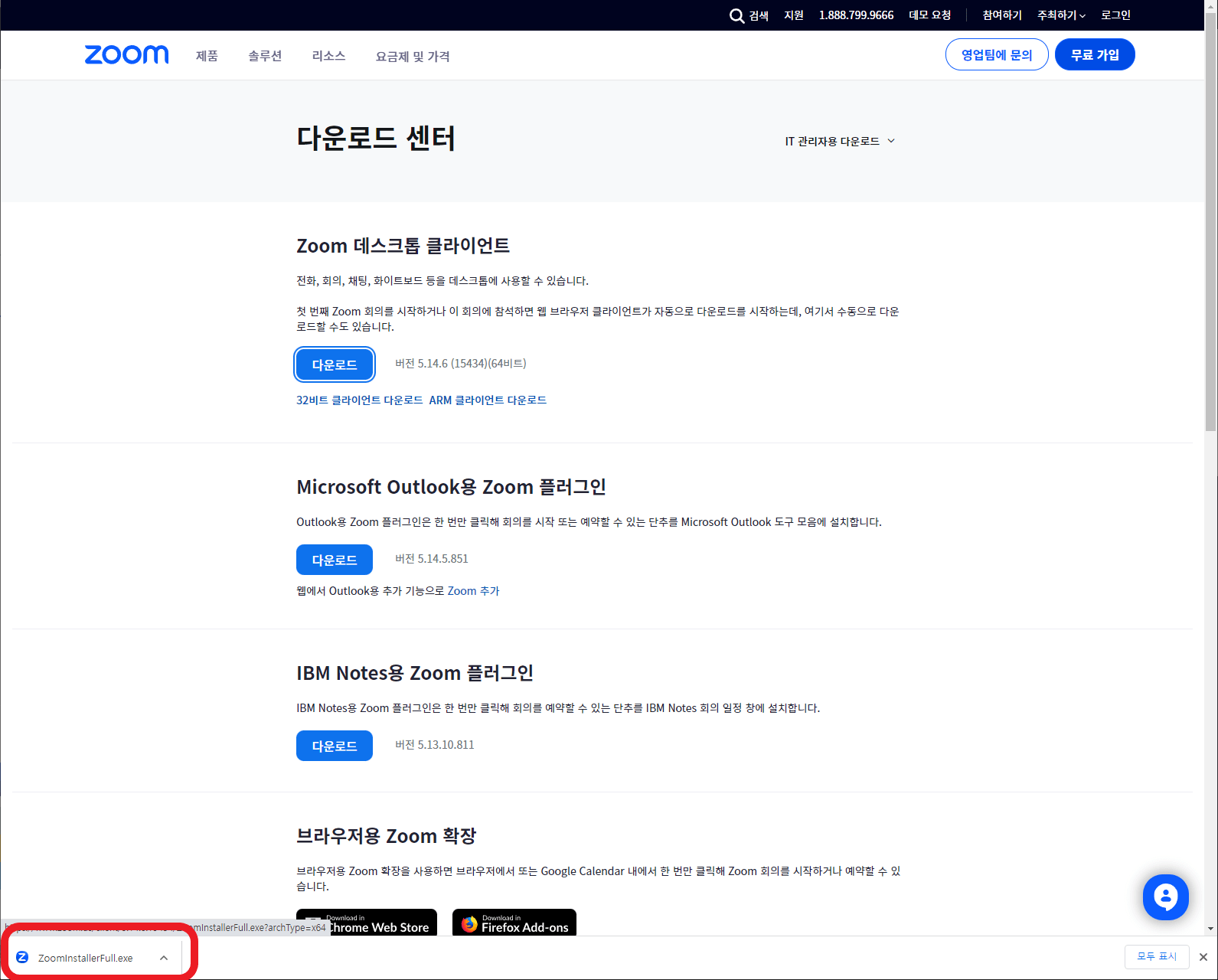Click 모두 표시 button in downloads bar
Screen dimensions: 1218x980
[x=1157, y=957]
